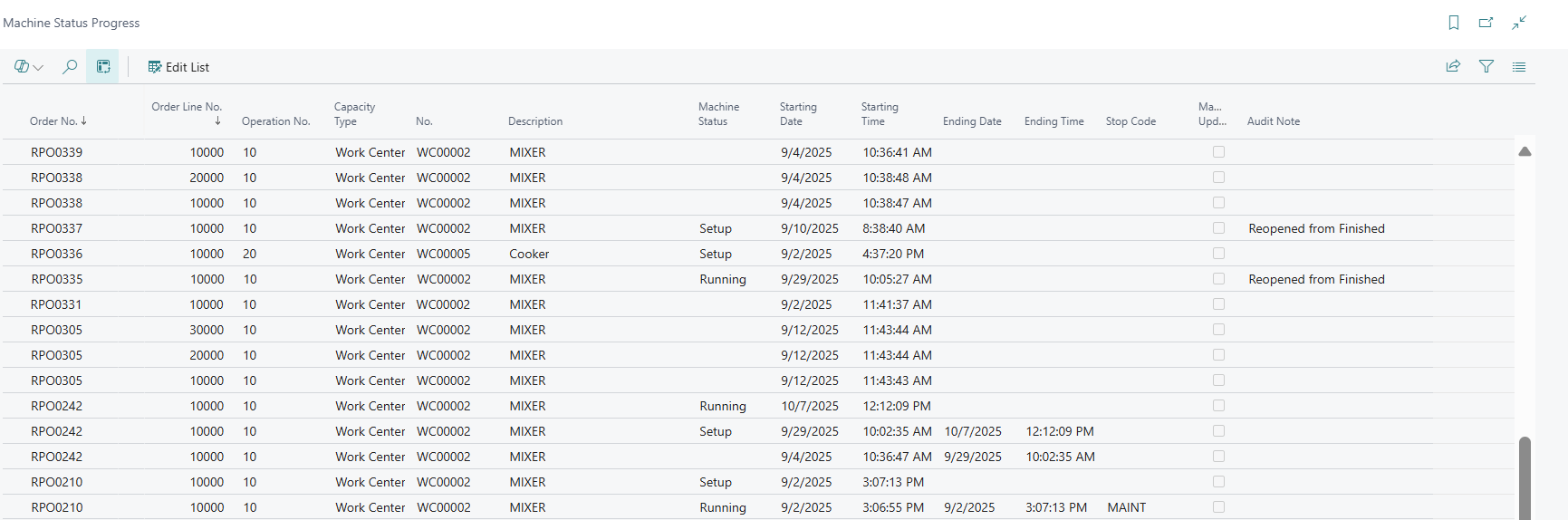Toggle checkbox in RPO0337 row

pos(1218,228)
